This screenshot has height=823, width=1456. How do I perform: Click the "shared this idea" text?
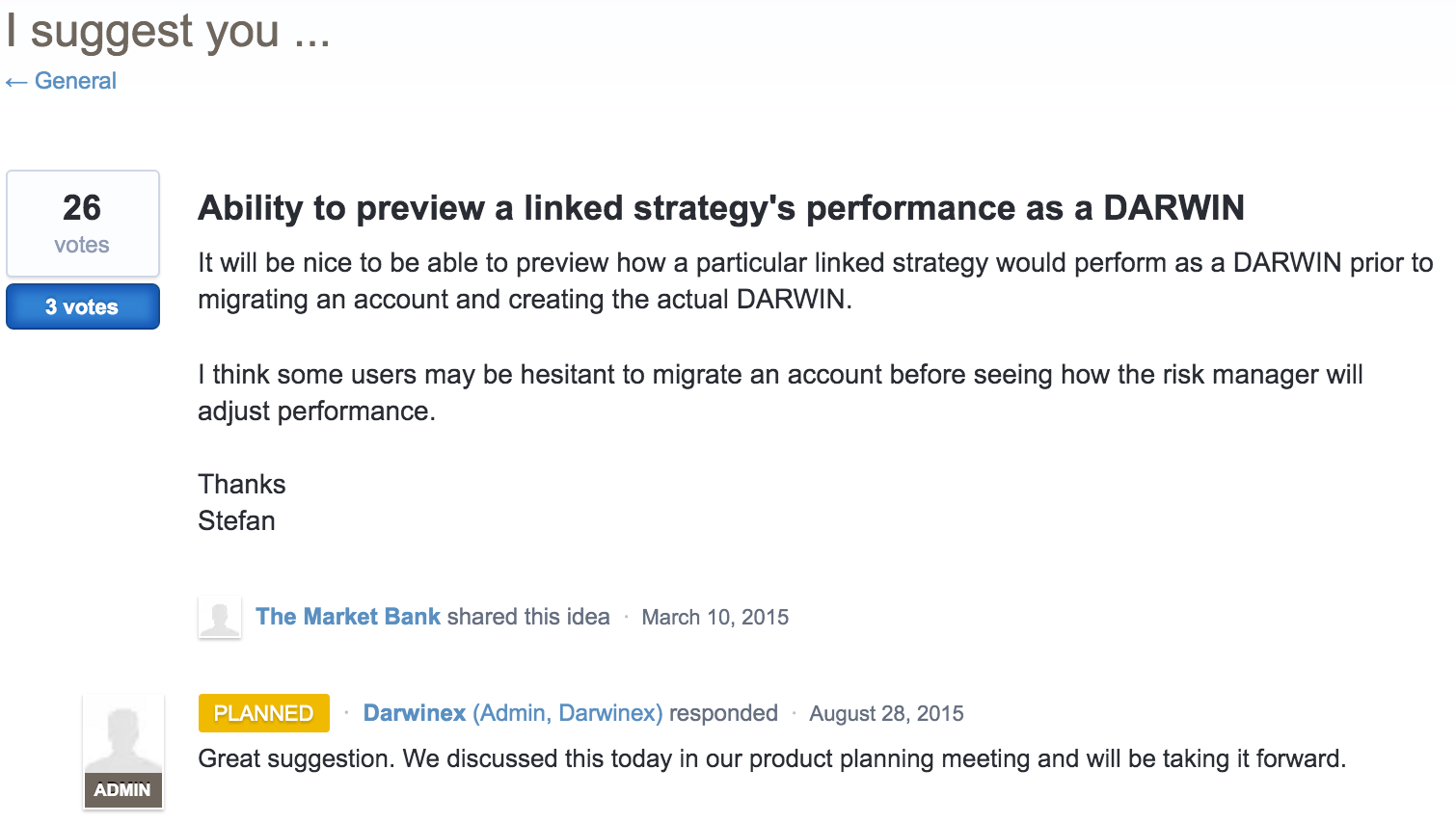tap(528, 617)
